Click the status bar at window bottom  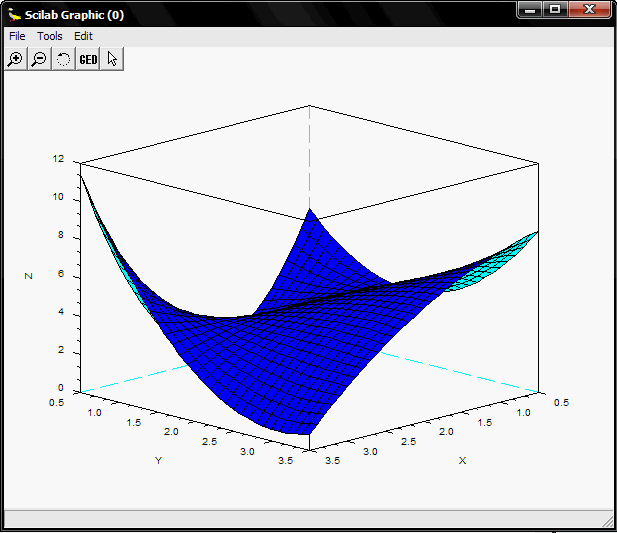300,518
